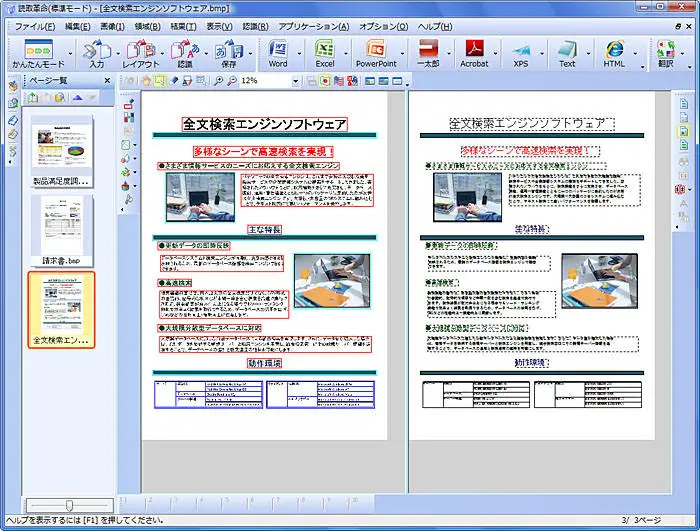Click the 一太郎 export icon

click(x=429, y=51)
